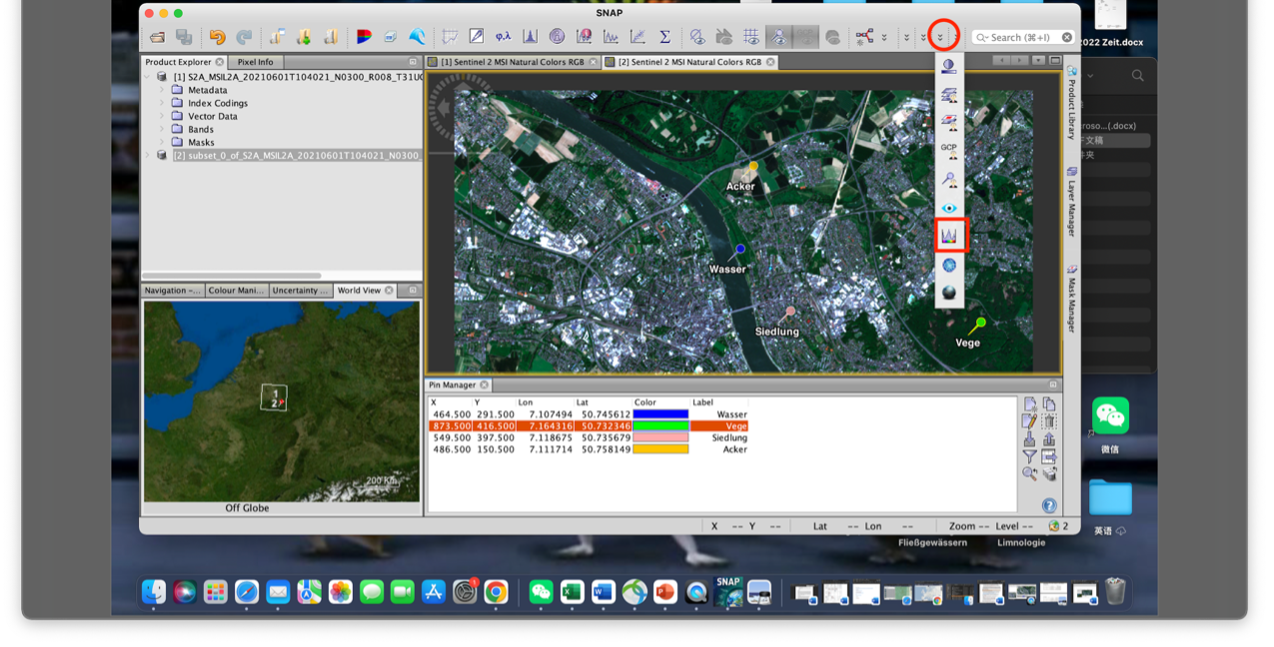1274x647 pixels.
Task: Open the circled toolbar overflow chevron
Action: pyautogui.click(x=940, y=37)
